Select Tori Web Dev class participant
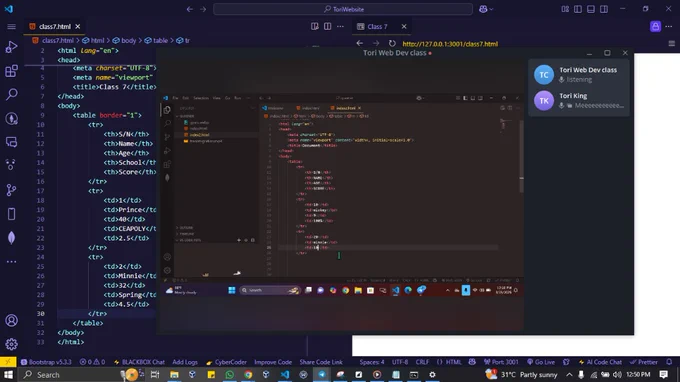The image size is (680, 382). 579,75
